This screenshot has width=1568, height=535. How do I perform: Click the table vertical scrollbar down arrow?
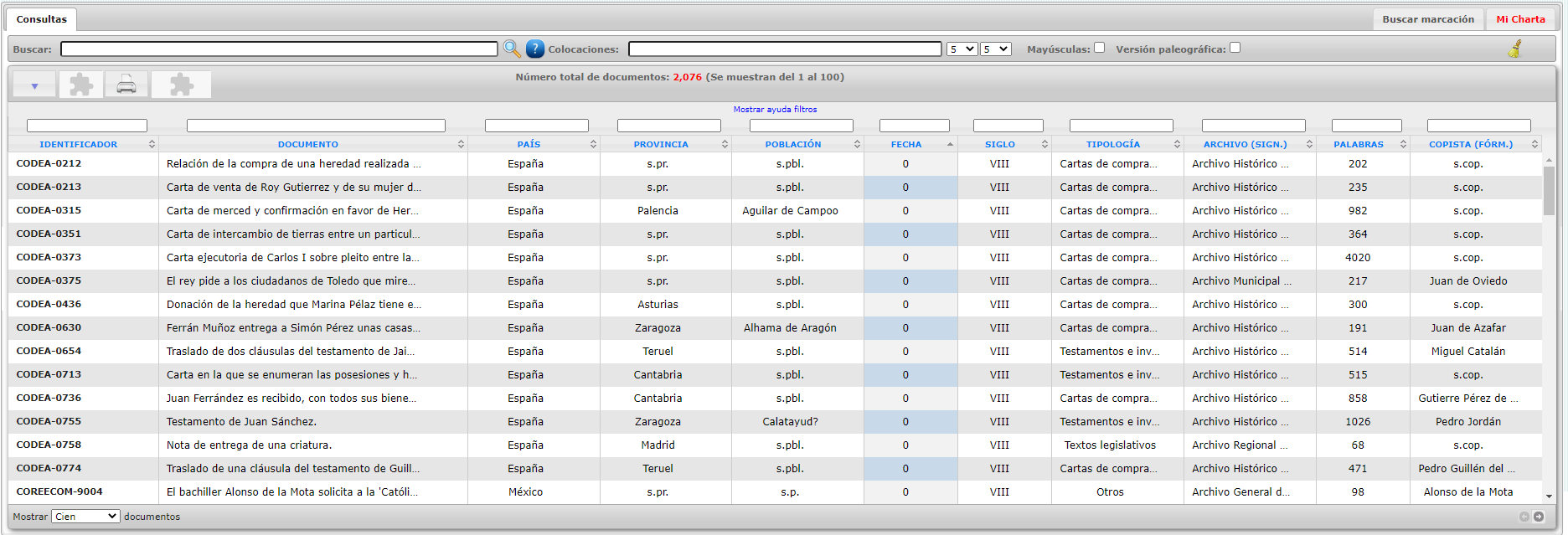[x=1549, y=496]
